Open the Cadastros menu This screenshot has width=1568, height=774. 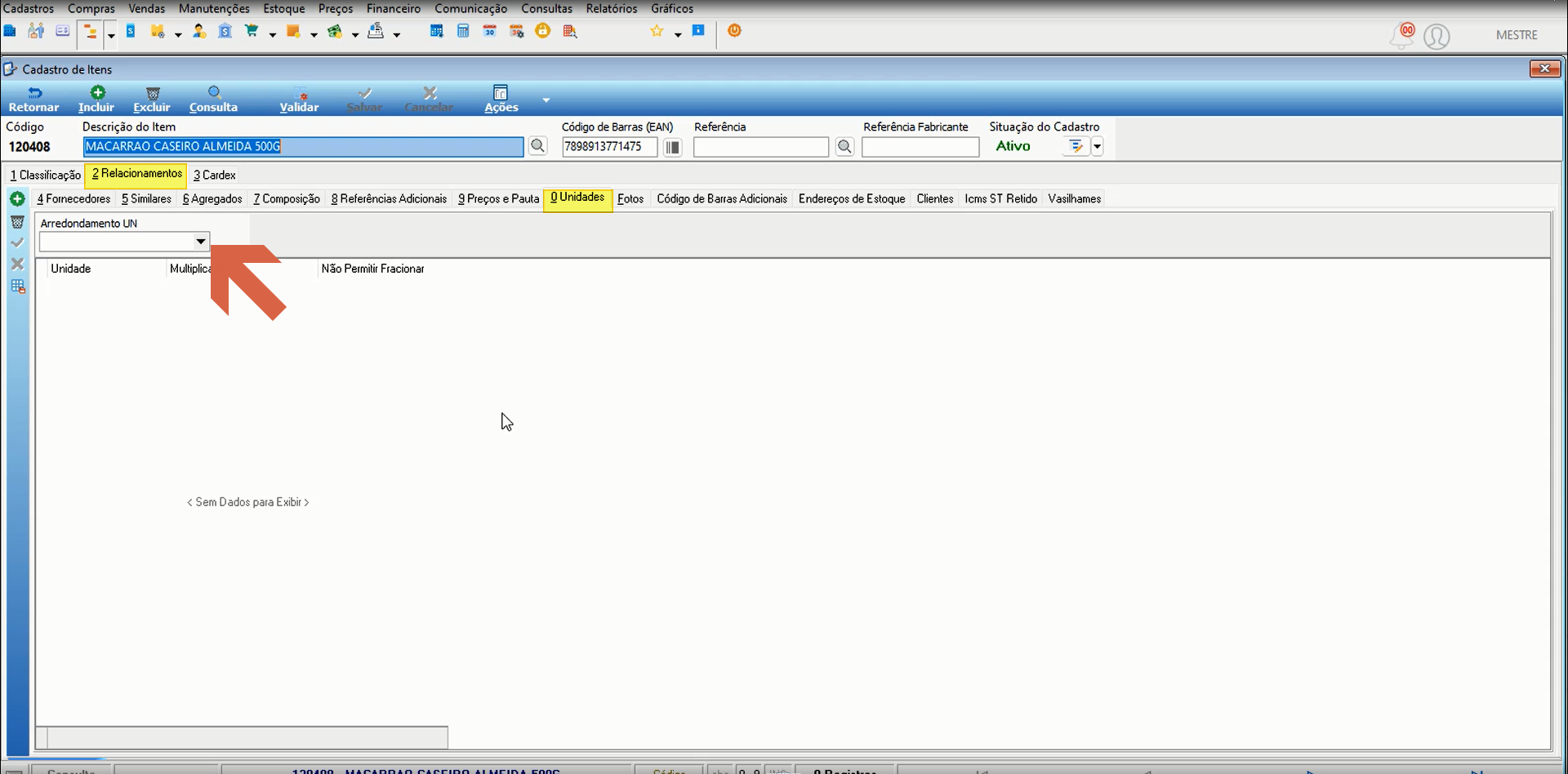[29, 8]
